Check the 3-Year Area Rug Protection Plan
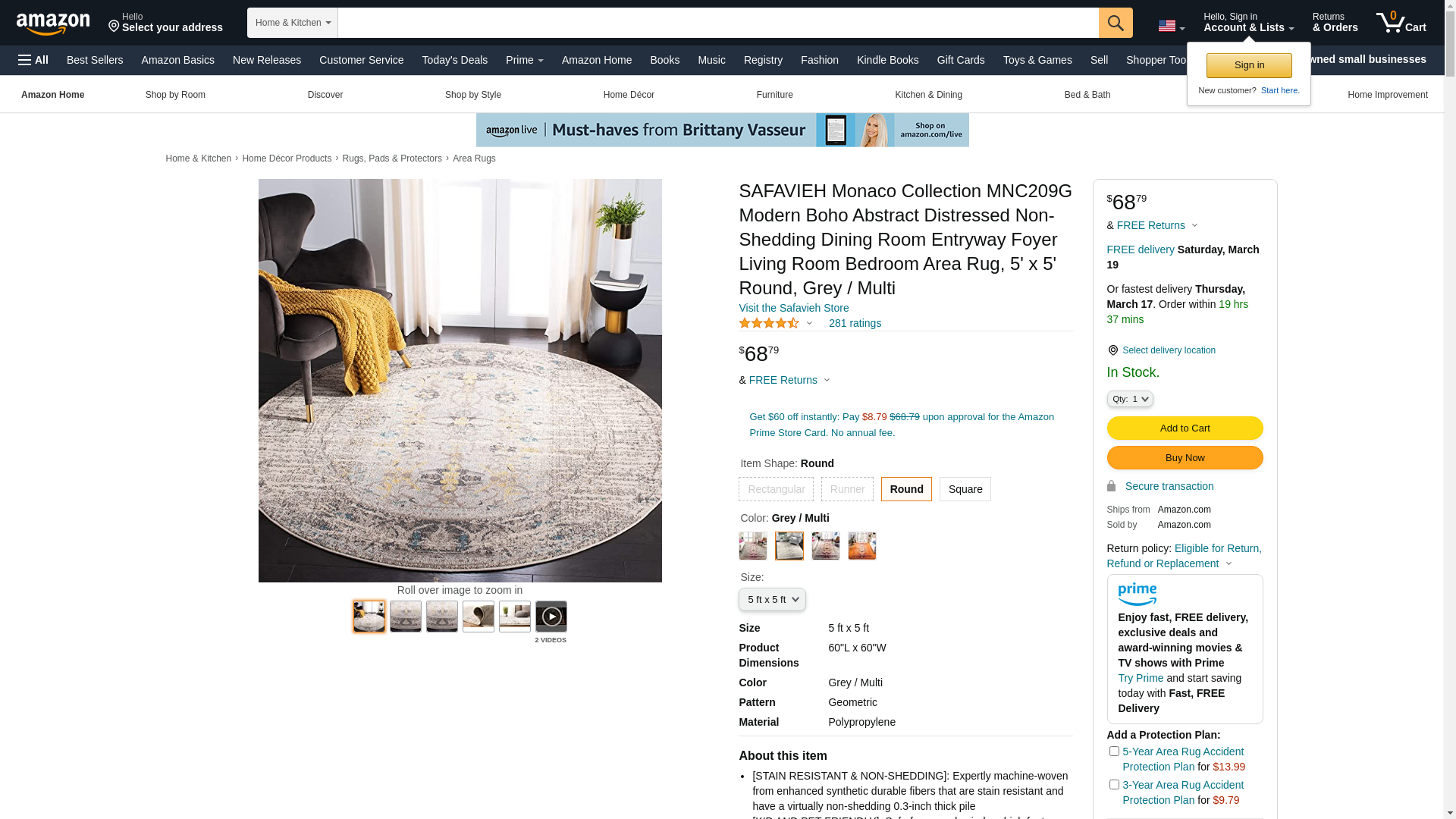The height and width of the screenshot is (819, 1456). (1114, 785)
